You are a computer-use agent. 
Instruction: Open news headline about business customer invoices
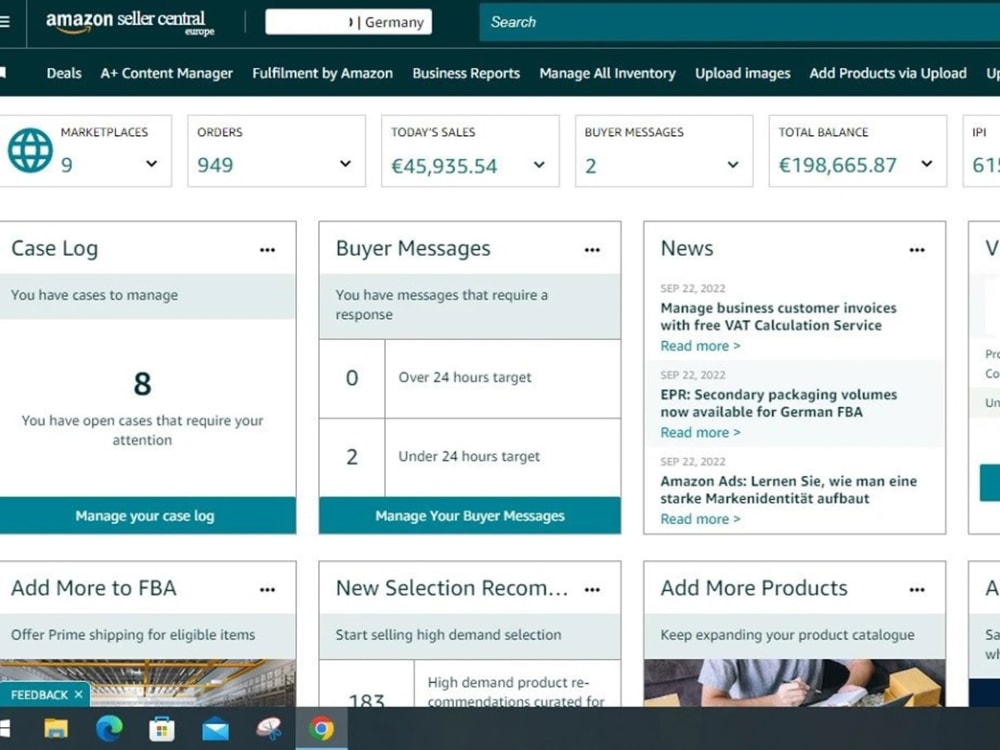[x=778, y=316]
